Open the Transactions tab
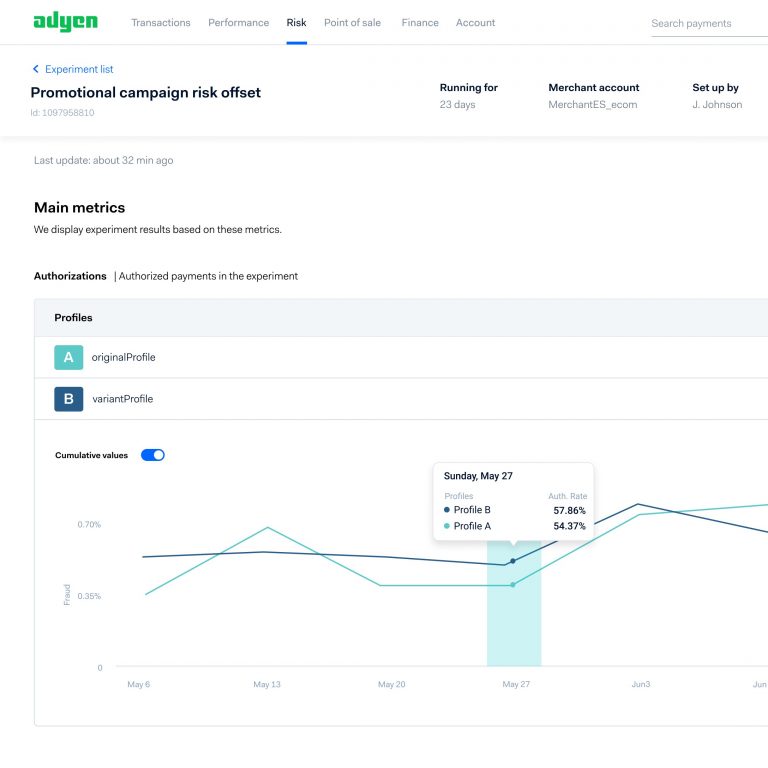Screen dimensions: 768x768 coord(160,23)
